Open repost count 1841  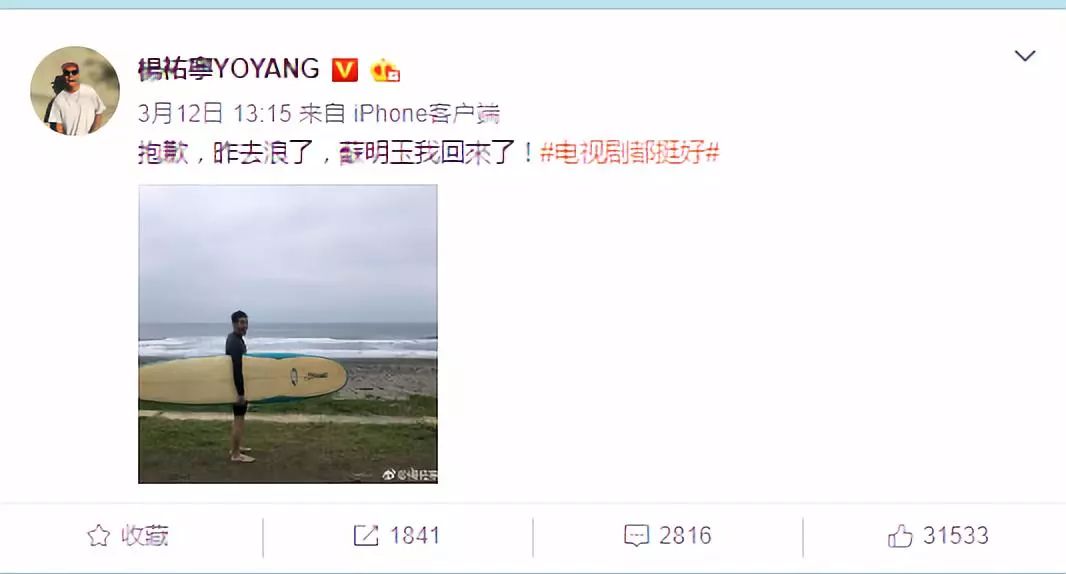coord(415,536)
